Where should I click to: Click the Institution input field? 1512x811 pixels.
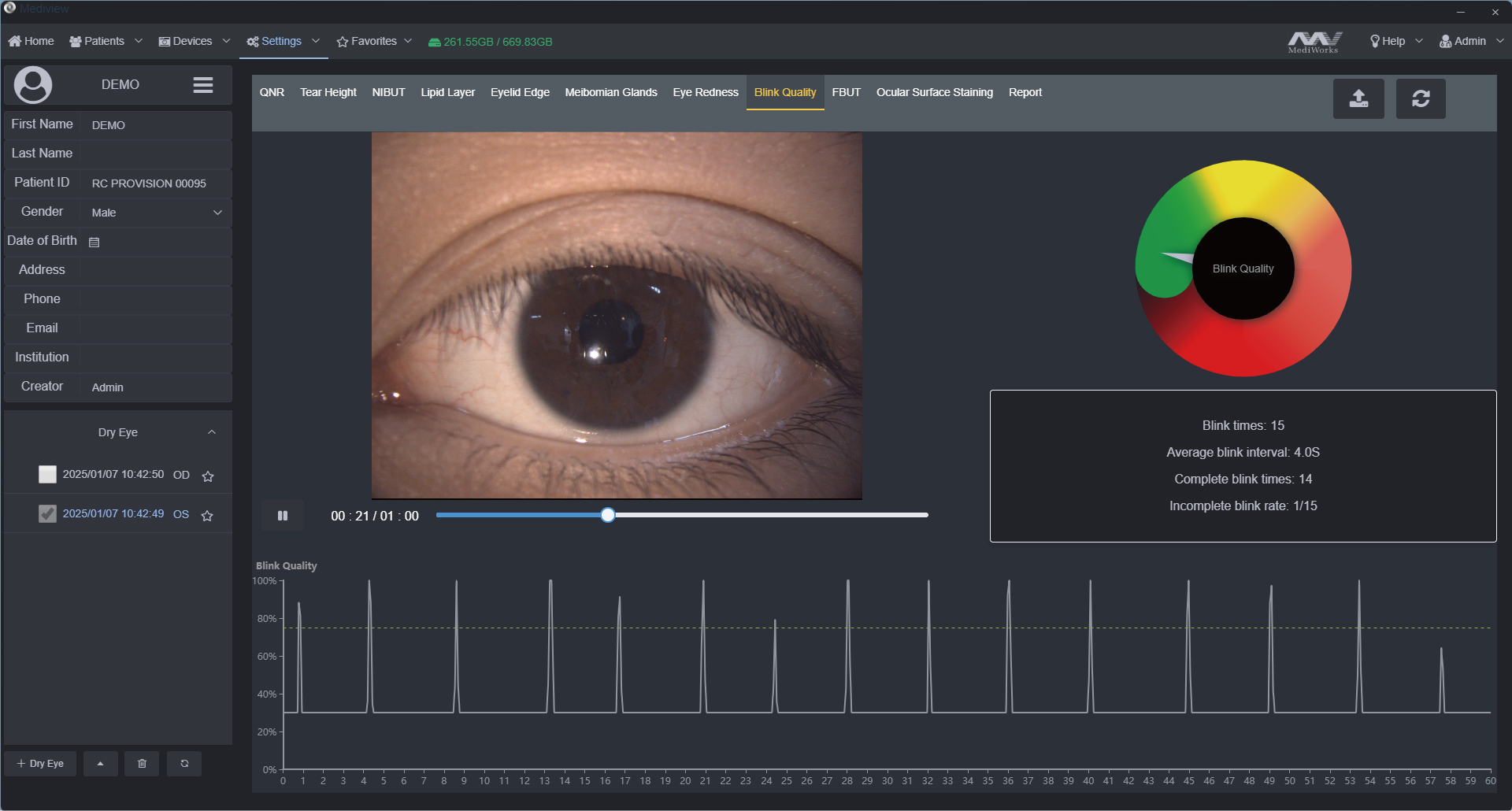[156, 358]
